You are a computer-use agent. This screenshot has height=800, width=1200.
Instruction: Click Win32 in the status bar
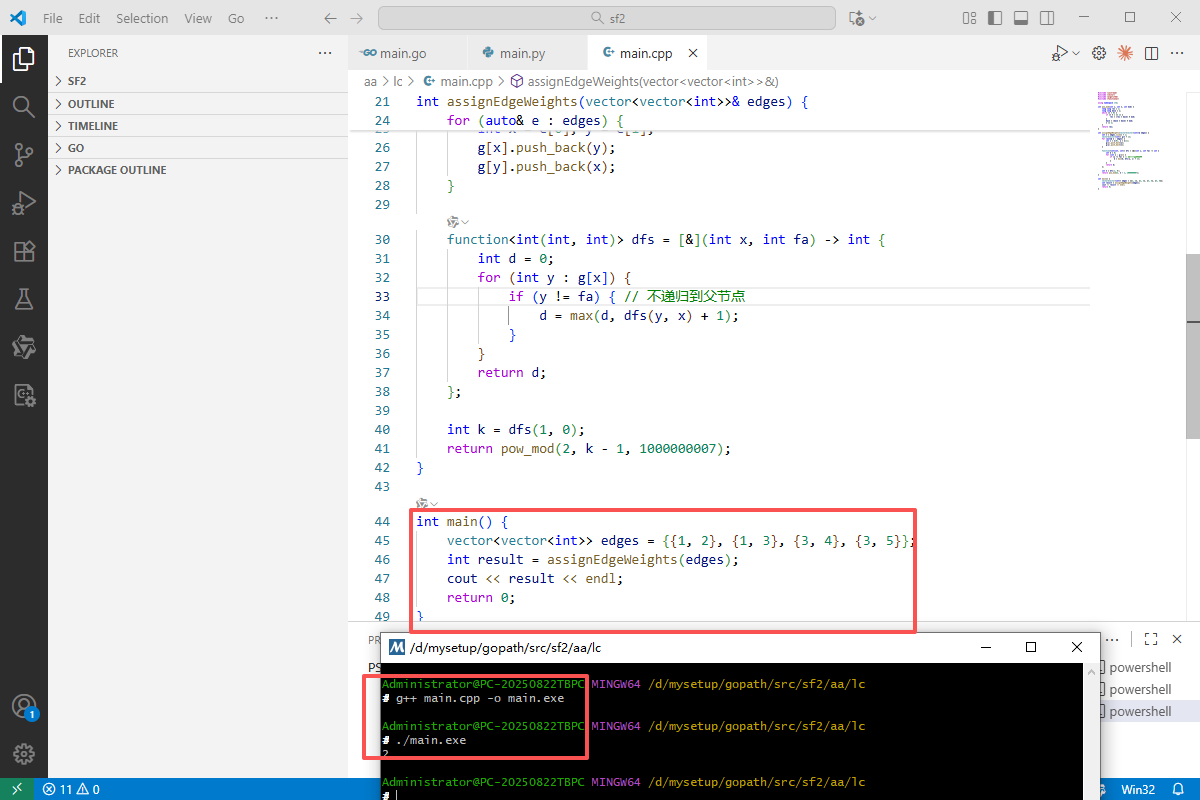1137,789
